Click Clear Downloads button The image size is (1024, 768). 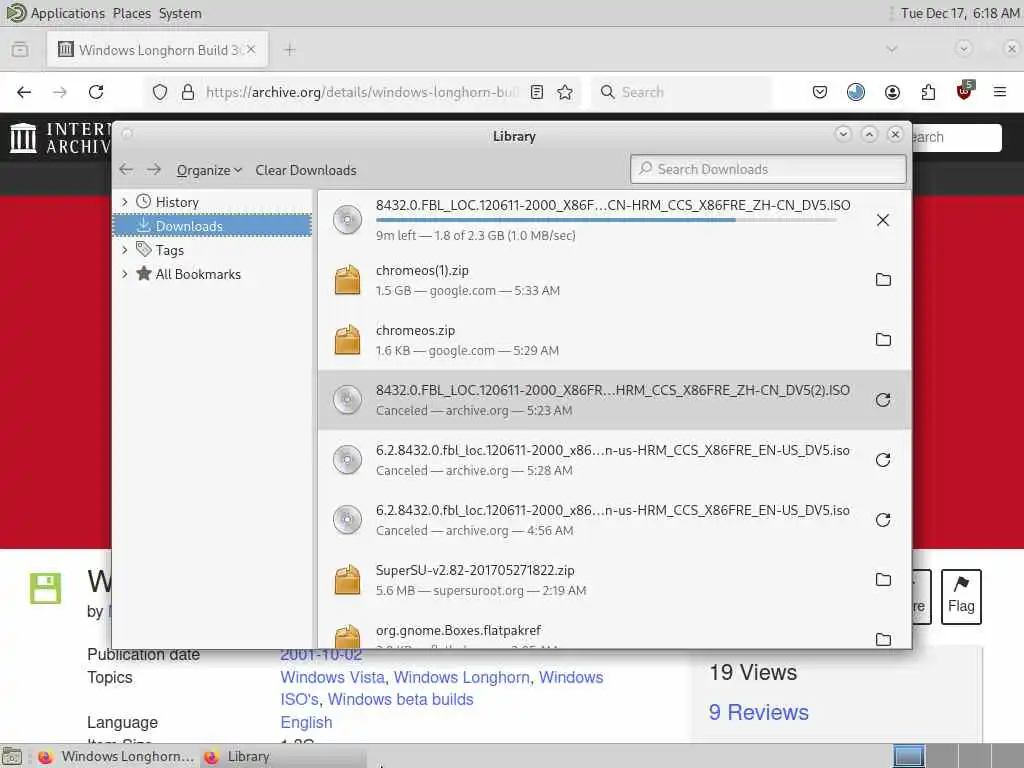306,170
